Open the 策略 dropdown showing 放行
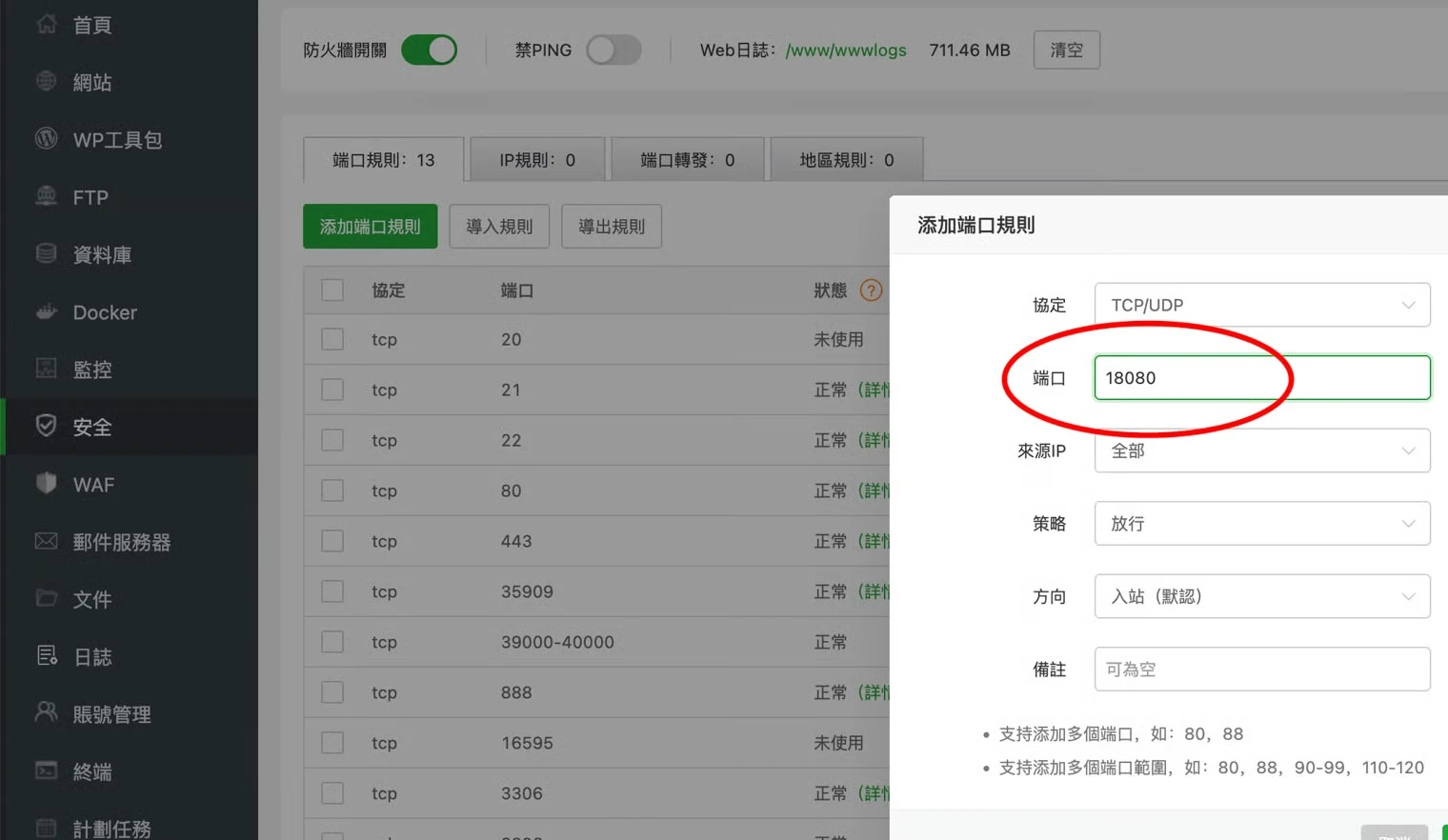 [1261, 524]
